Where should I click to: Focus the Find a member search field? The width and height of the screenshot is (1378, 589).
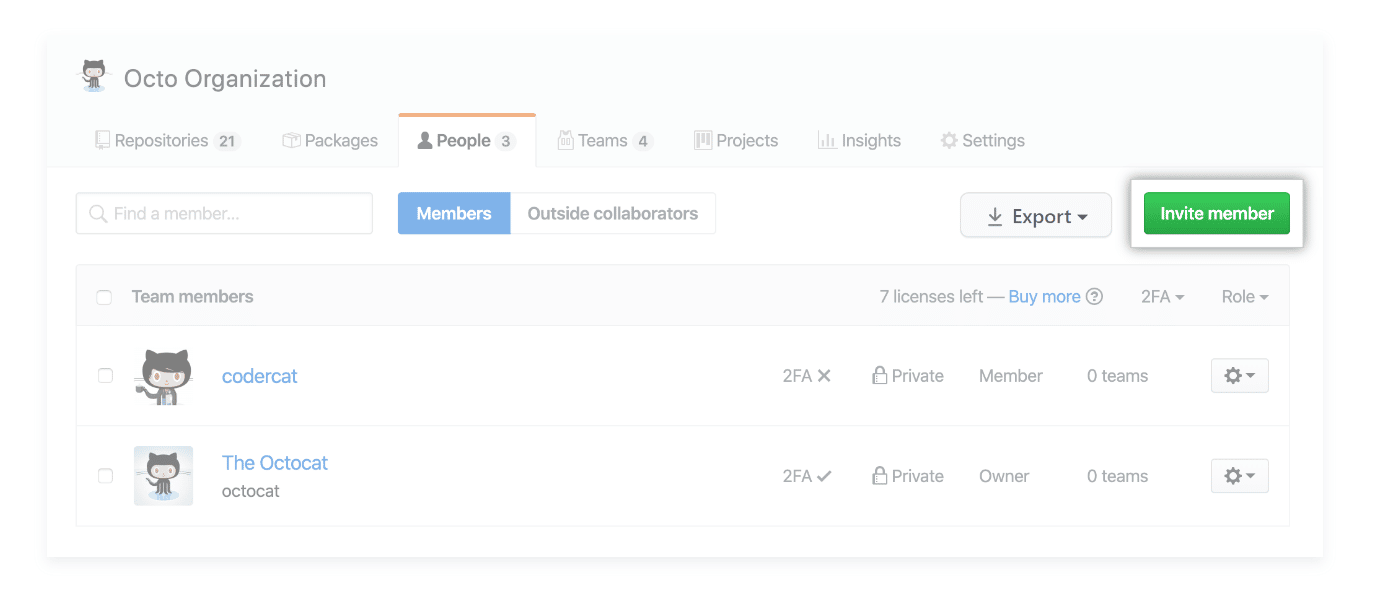point(224,214)
